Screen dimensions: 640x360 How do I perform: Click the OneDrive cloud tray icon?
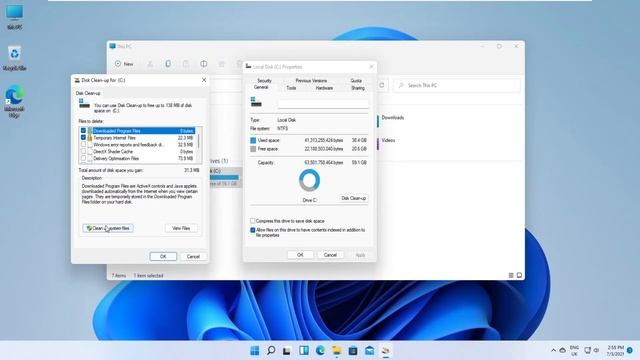coord(562,350)
